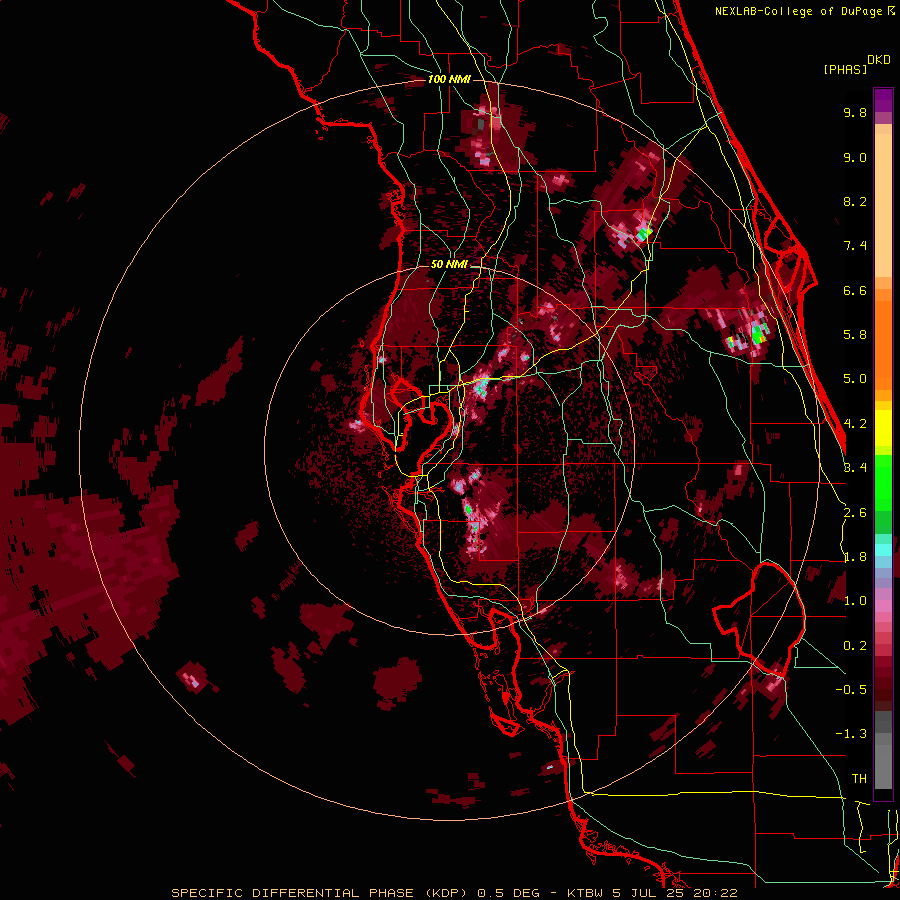Click the 9.8 scale value
The width and height of the screenshot is (900, 900).
pos(855,112)
